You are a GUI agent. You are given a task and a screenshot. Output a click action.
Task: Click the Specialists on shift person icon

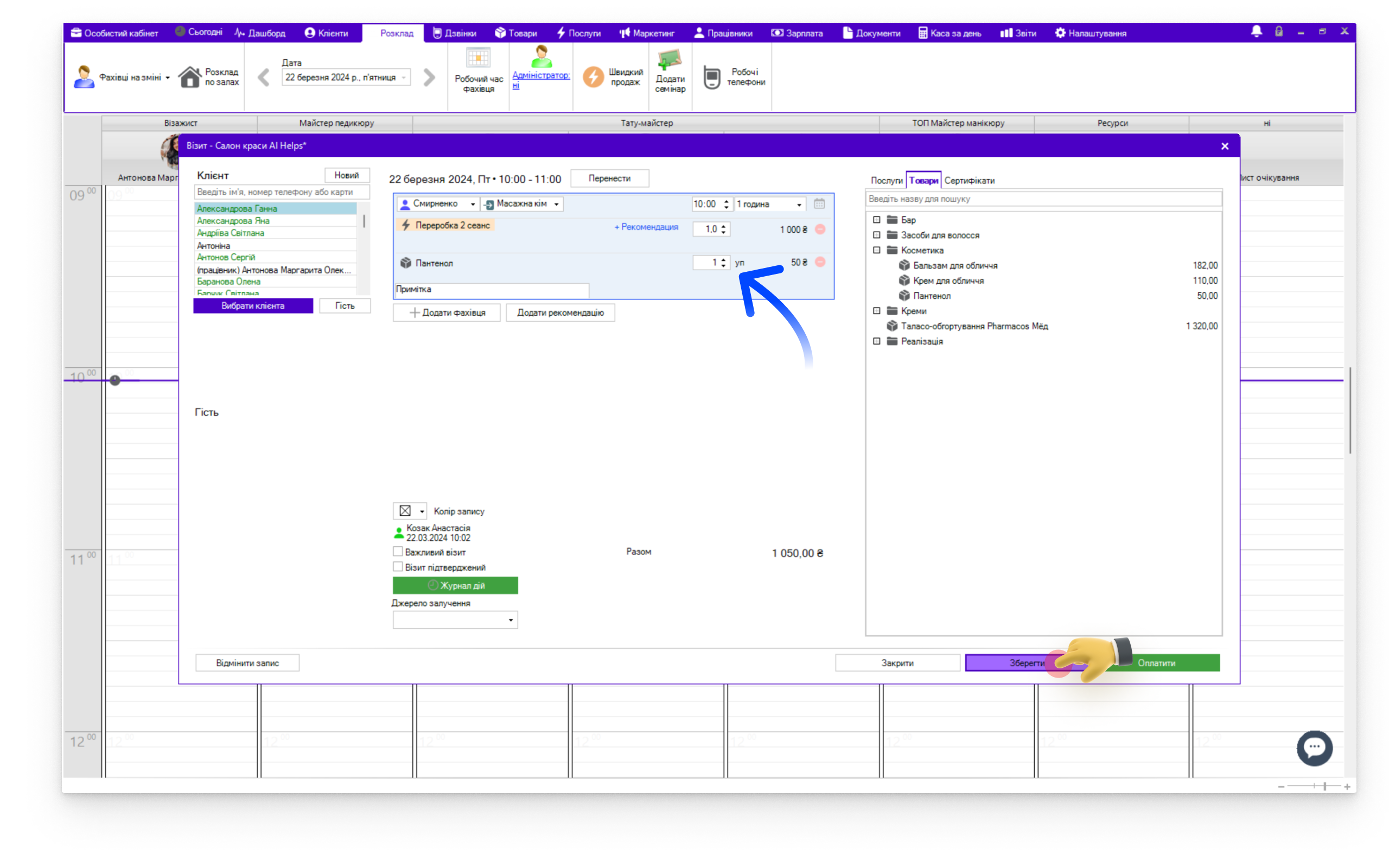click(84, 76)
